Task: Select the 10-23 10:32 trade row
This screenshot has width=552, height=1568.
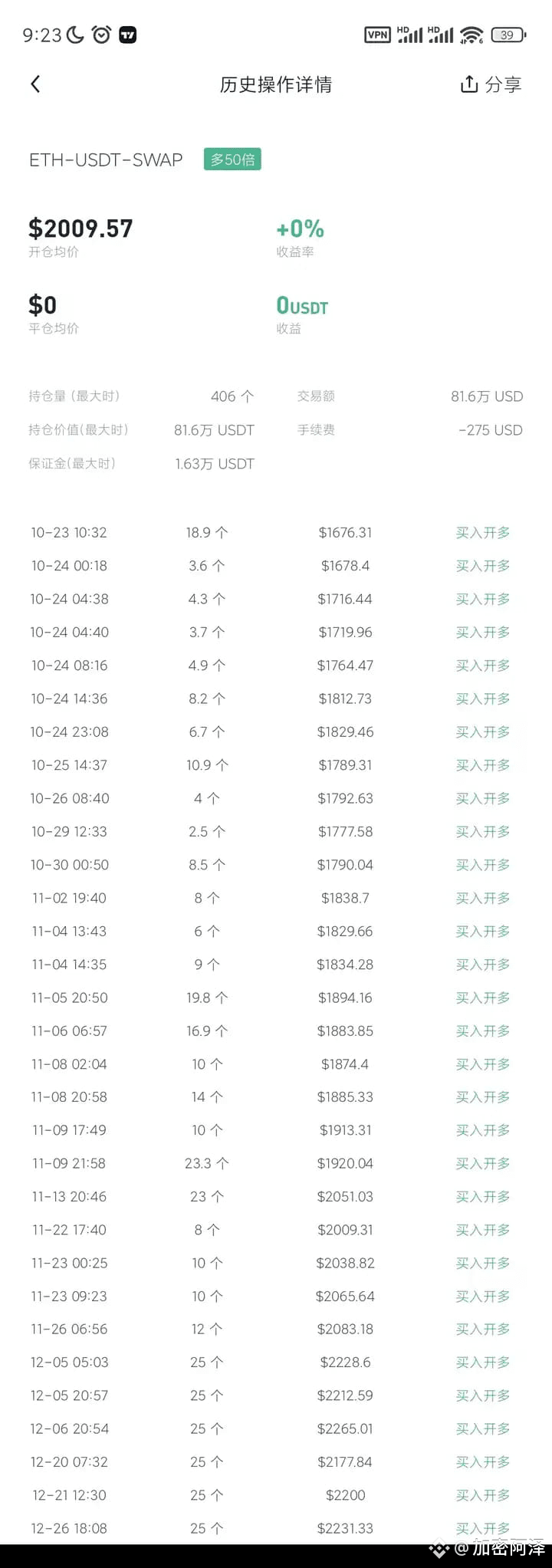Action: tap(276, 532)
